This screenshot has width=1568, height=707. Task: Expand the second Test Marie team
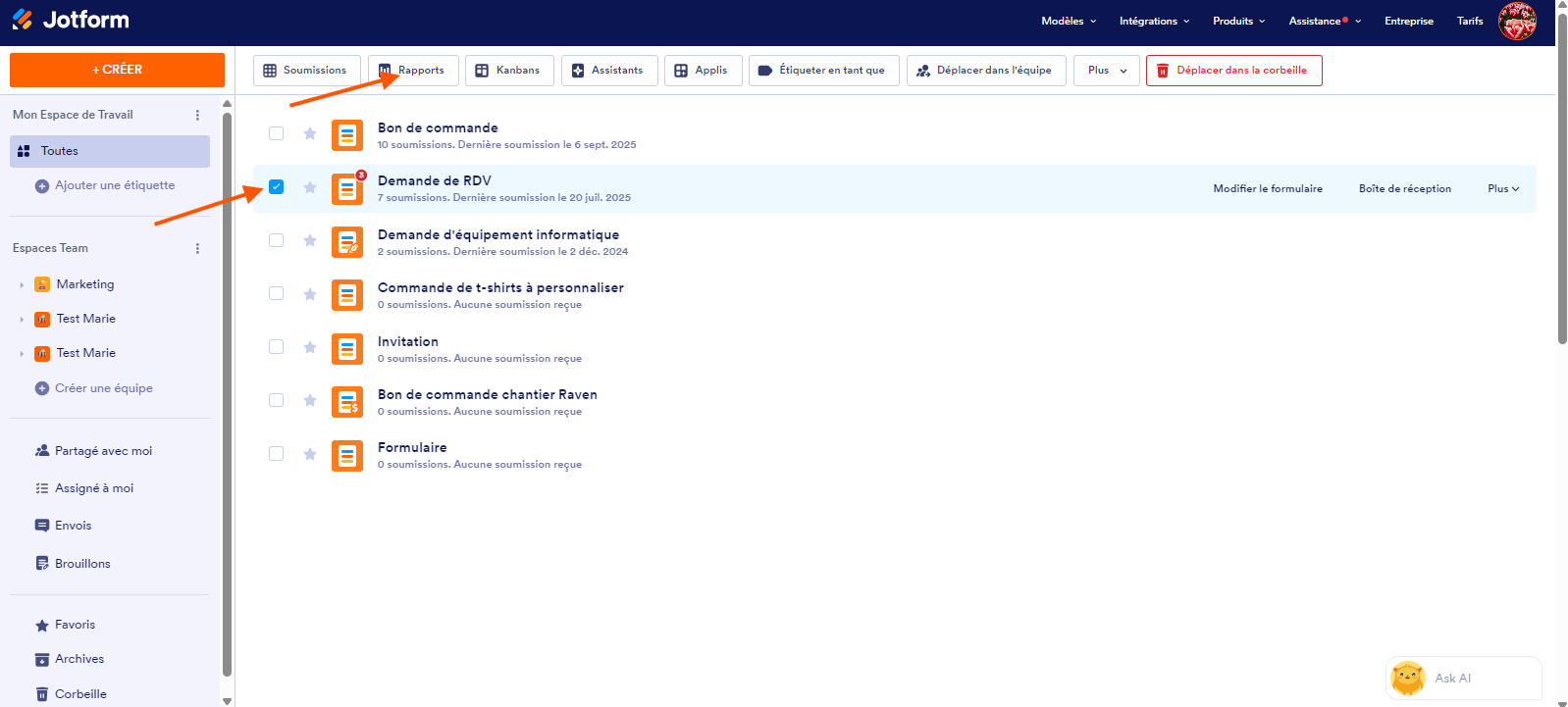pos(22,354)
